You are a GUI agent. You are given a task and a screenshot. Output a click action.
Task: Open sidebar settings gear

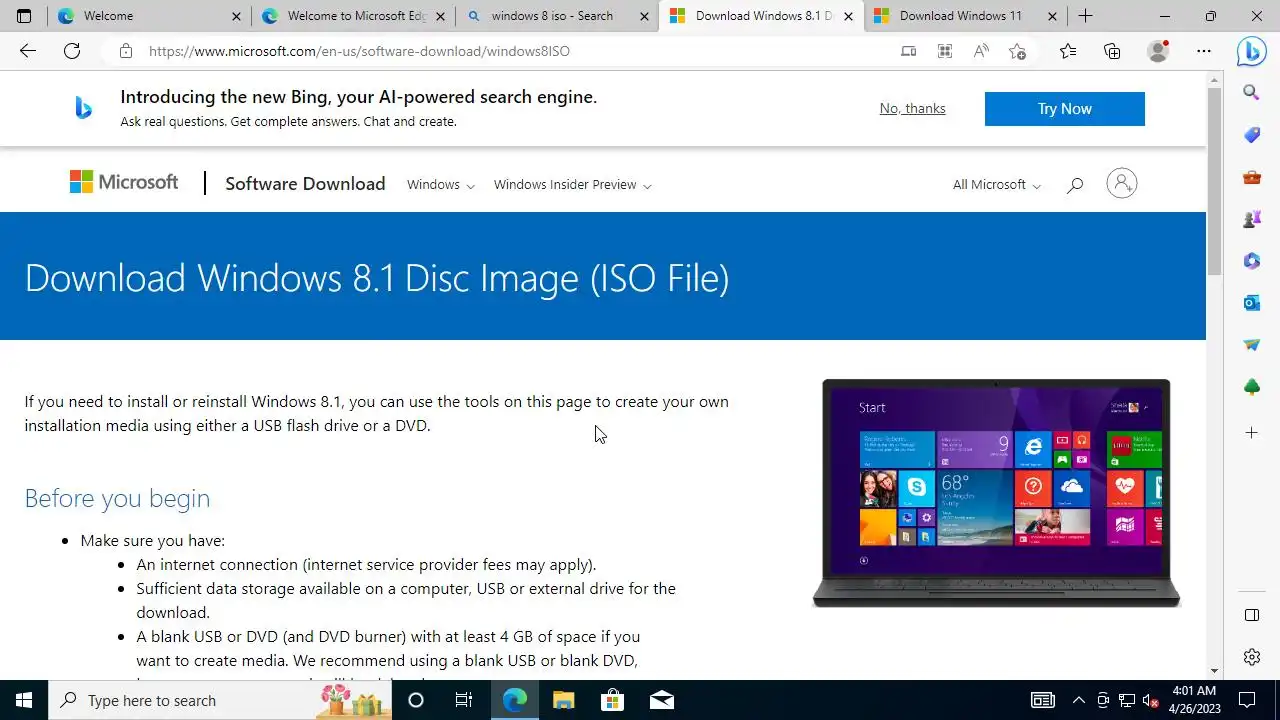tap(1252, 657)
